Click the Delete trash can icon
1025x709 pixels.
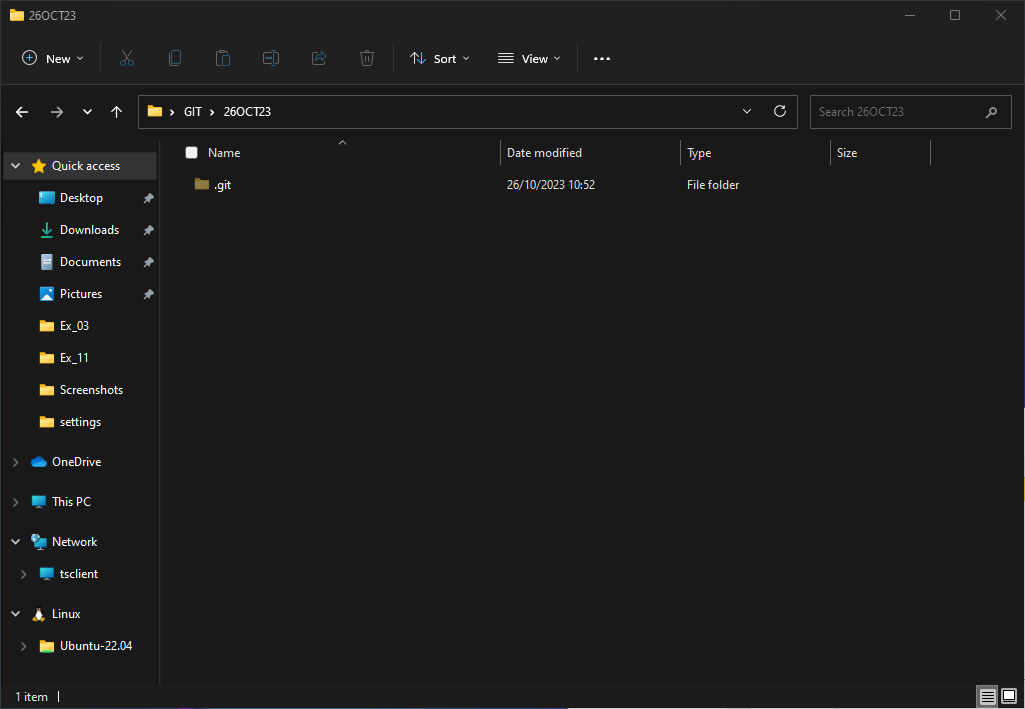[367, 59]
